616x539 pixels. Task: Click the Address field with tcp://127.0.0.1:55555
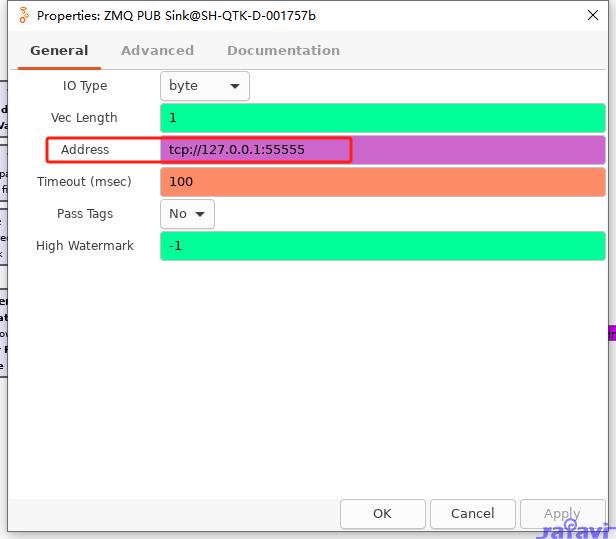[382, 150]
